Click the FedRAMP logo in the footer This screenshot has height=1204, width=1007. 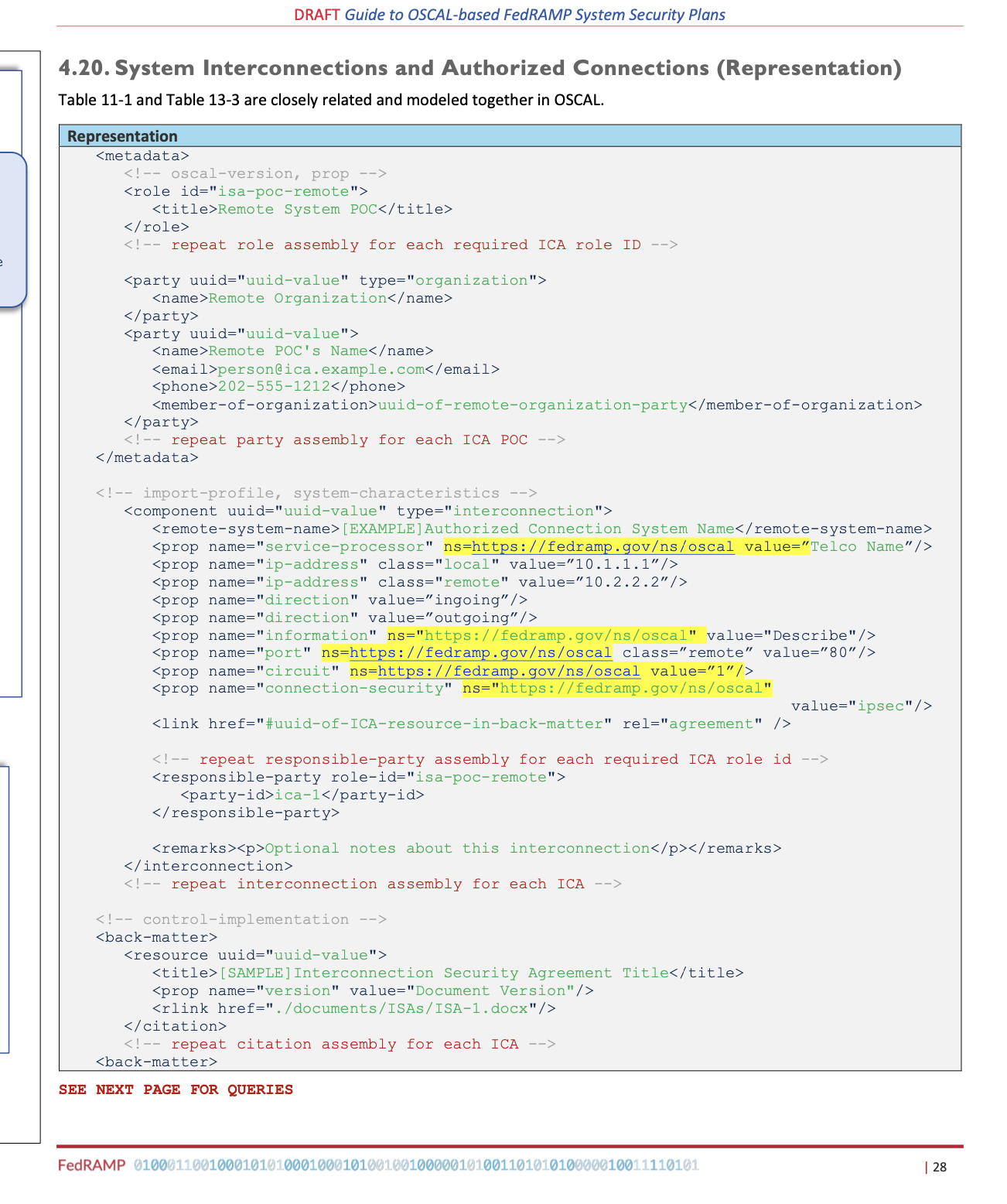click(91, 1164)
